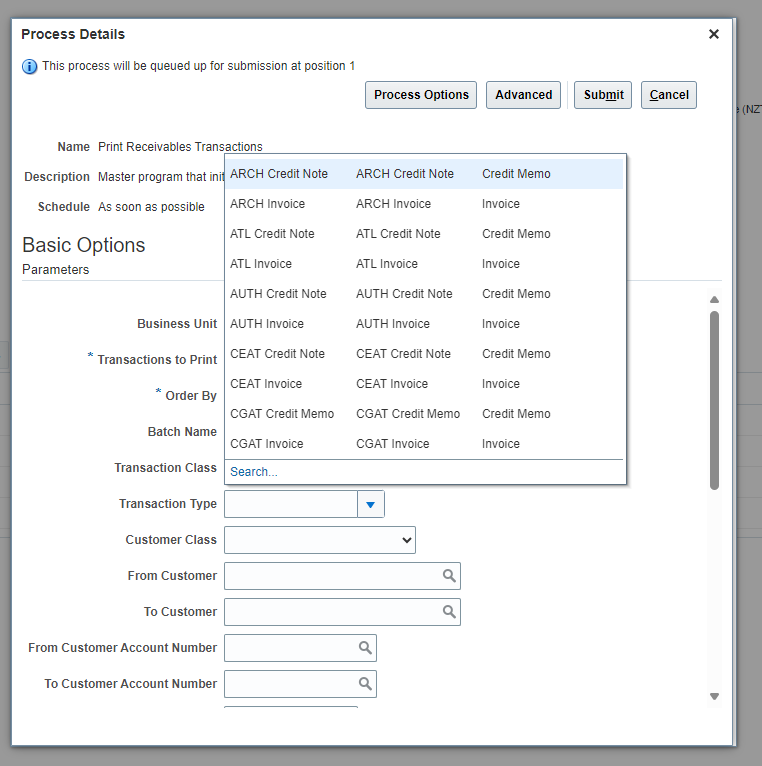Image resolution: width=762 pixels, height=766 pixels.
Task: Open the Customer Class dropdown
Action: tap(320, 540)
